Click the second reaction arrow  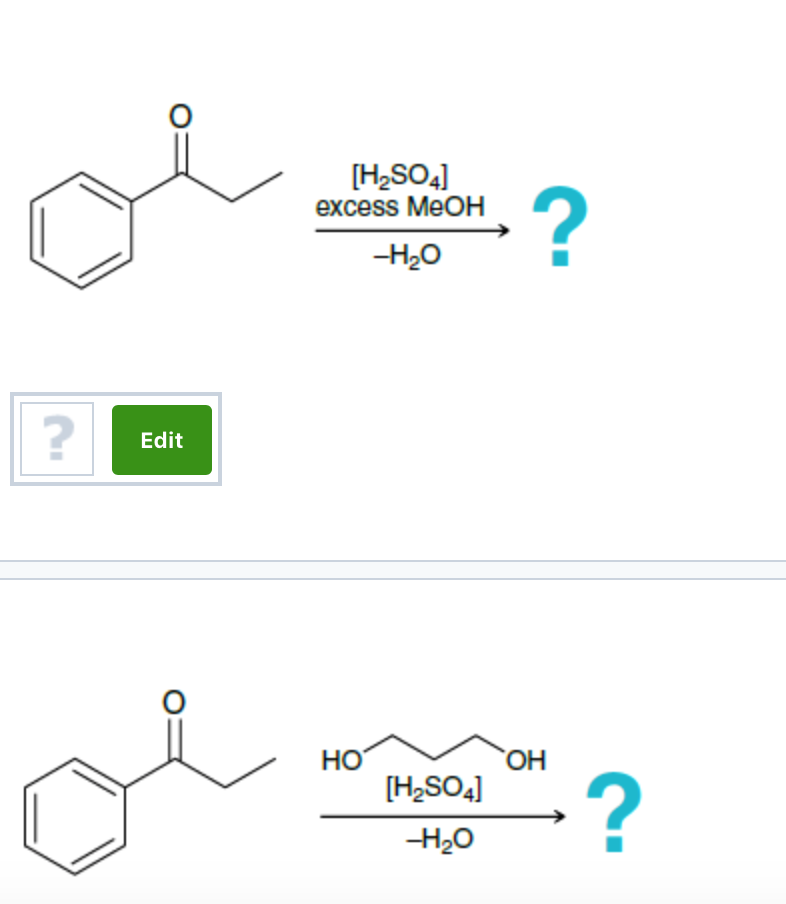coord(444,814)
